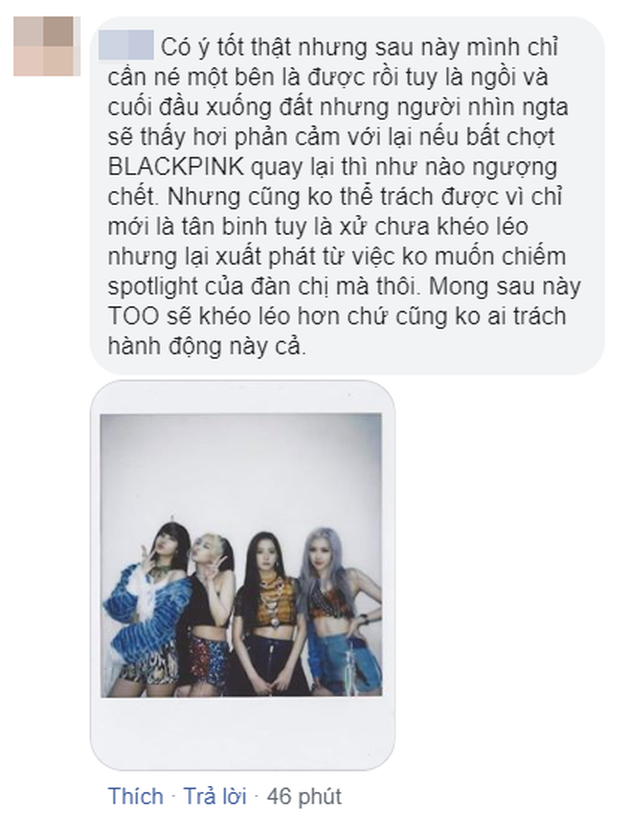
Task: Click the last line "hành động này cả."
Action: pyautogui.click(x=207, y=346)
